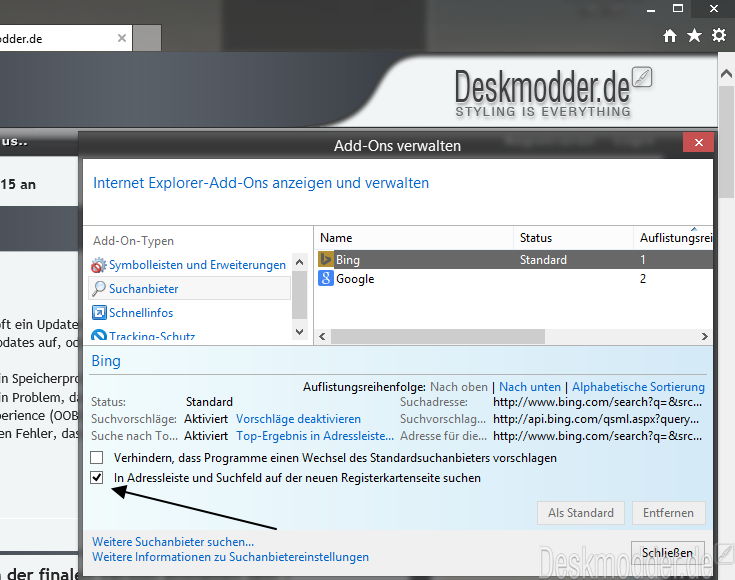Click Alphabetische Sortierung link

pos(638,387)
